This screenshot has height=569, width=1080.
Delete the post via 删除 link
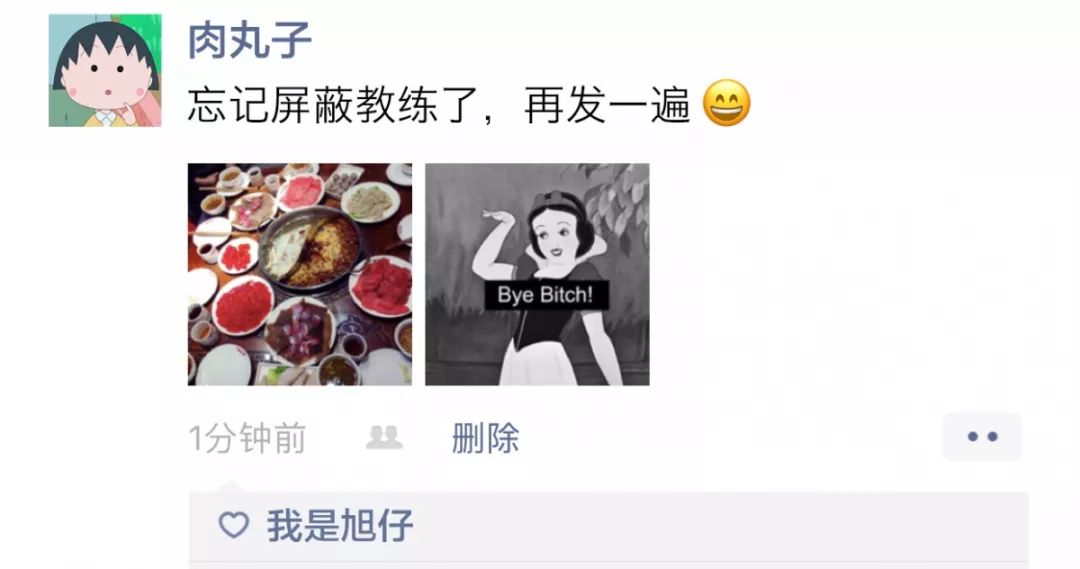coord(486,438)
